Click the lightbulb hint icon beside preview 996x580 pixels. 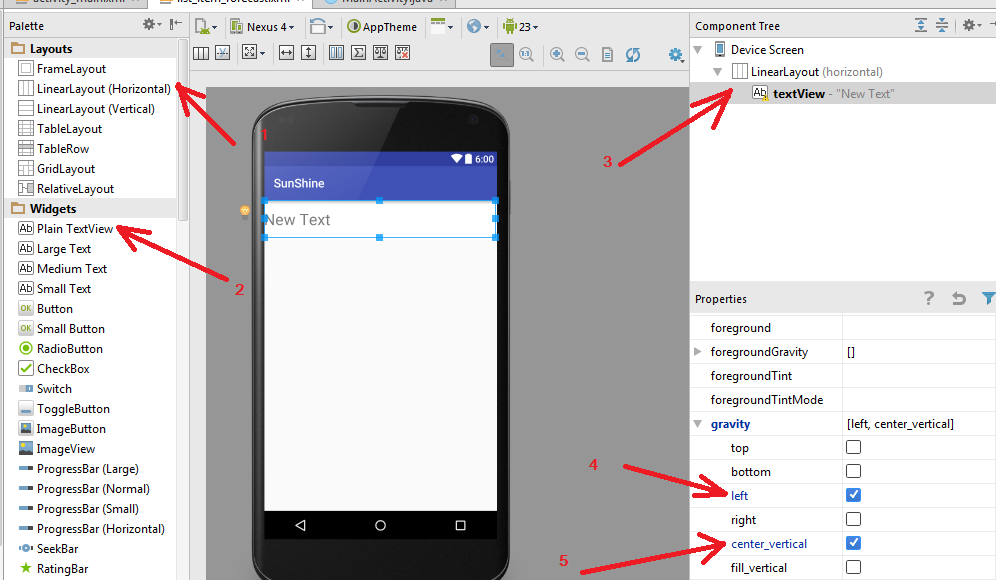(245, 212)
